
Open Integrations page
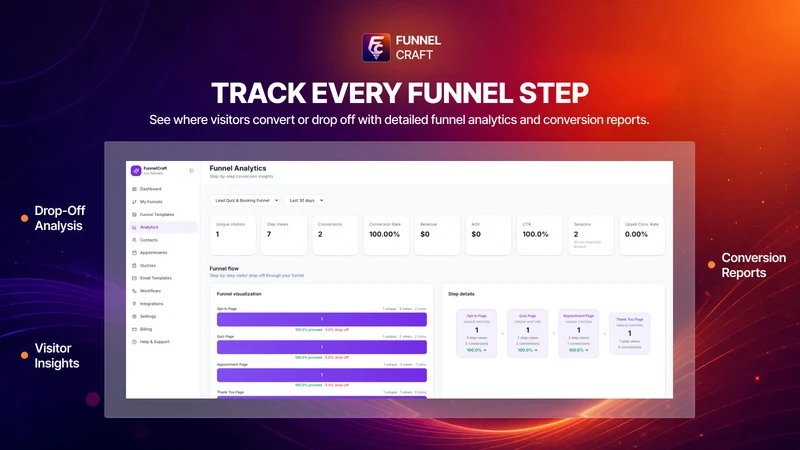(x=163, y=304)
